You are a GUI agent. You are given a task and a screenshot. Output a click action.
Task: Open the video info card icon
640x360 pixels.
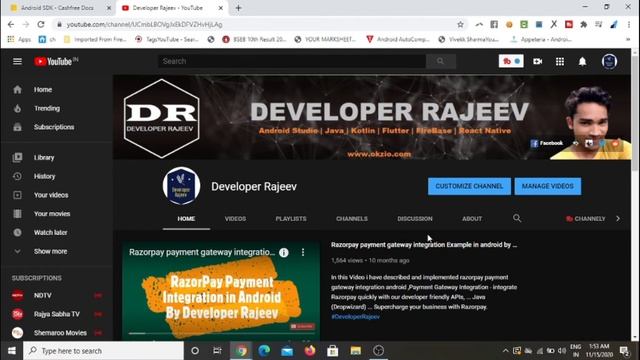pyautogui.click(x=284, y=253)
